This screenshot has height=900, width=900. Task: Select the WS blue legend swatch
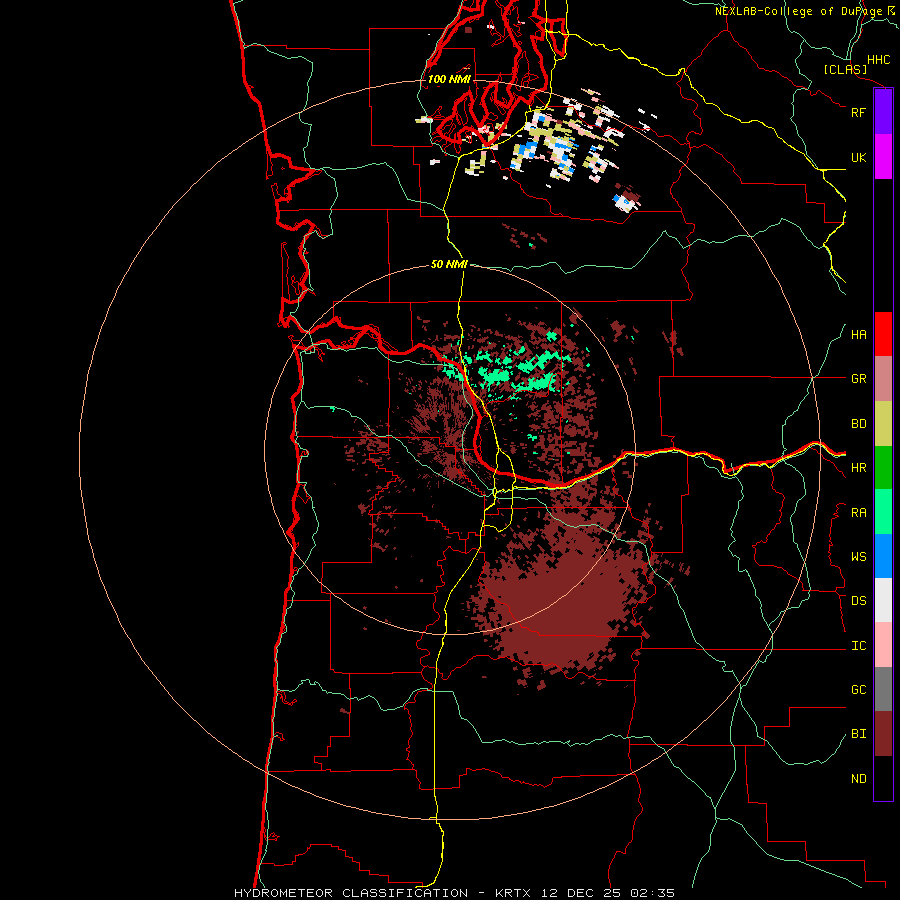[x=883, y=556]
